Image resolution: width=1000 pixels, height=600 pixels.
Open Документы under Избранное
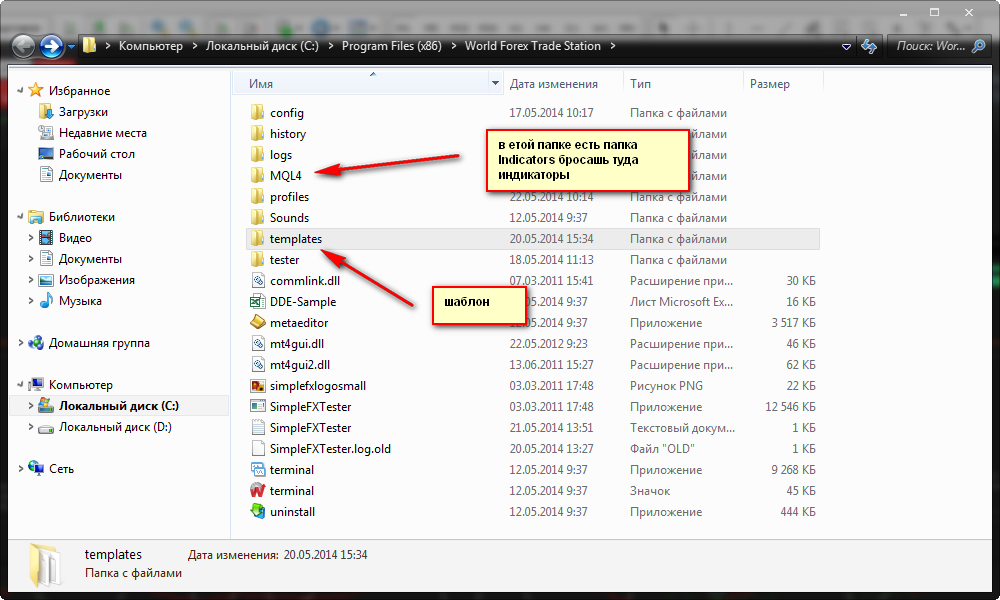pos(90,175)
